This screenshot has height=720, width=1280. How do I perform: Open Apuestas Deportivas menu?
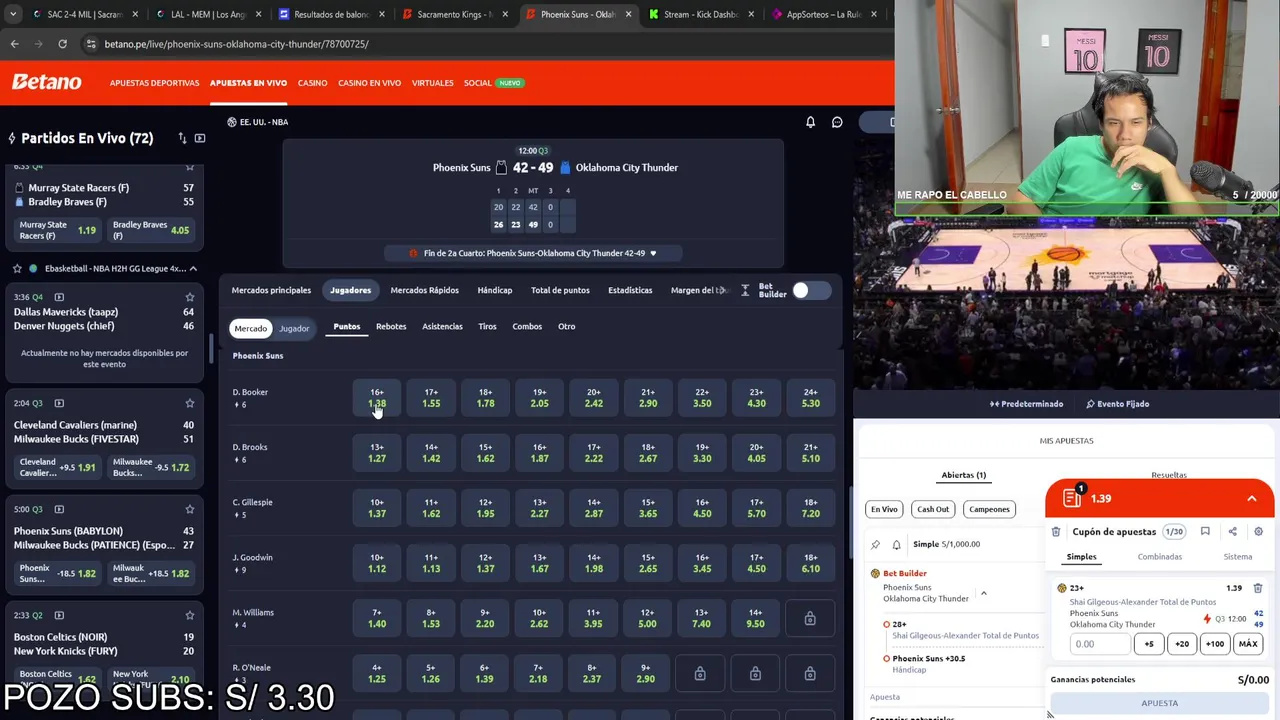pyautogui.click(x=154, y=83)
